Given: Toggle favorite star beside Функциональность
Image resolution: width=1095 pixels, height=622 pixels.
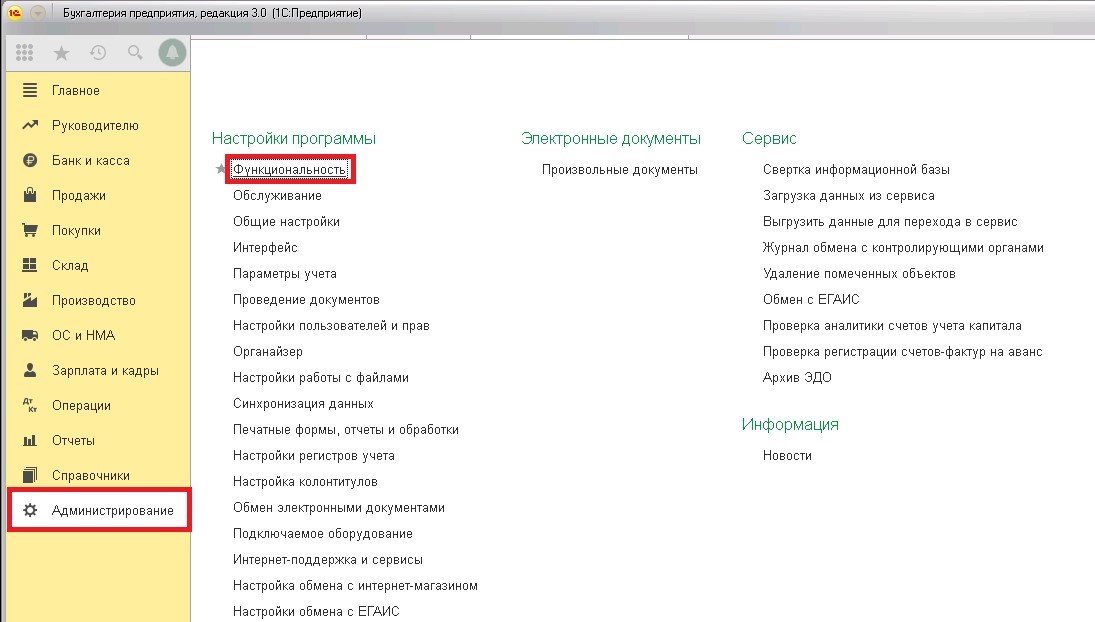Looking at the screenshot, I should 221,170.
